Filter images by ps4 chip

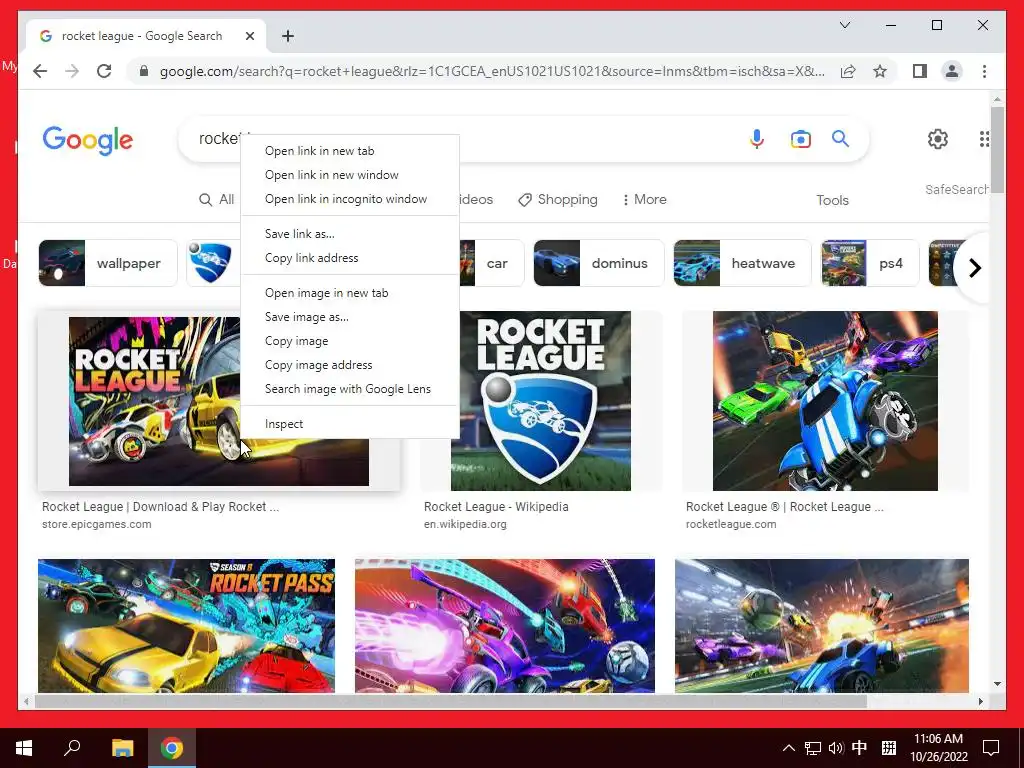[870, 263]
